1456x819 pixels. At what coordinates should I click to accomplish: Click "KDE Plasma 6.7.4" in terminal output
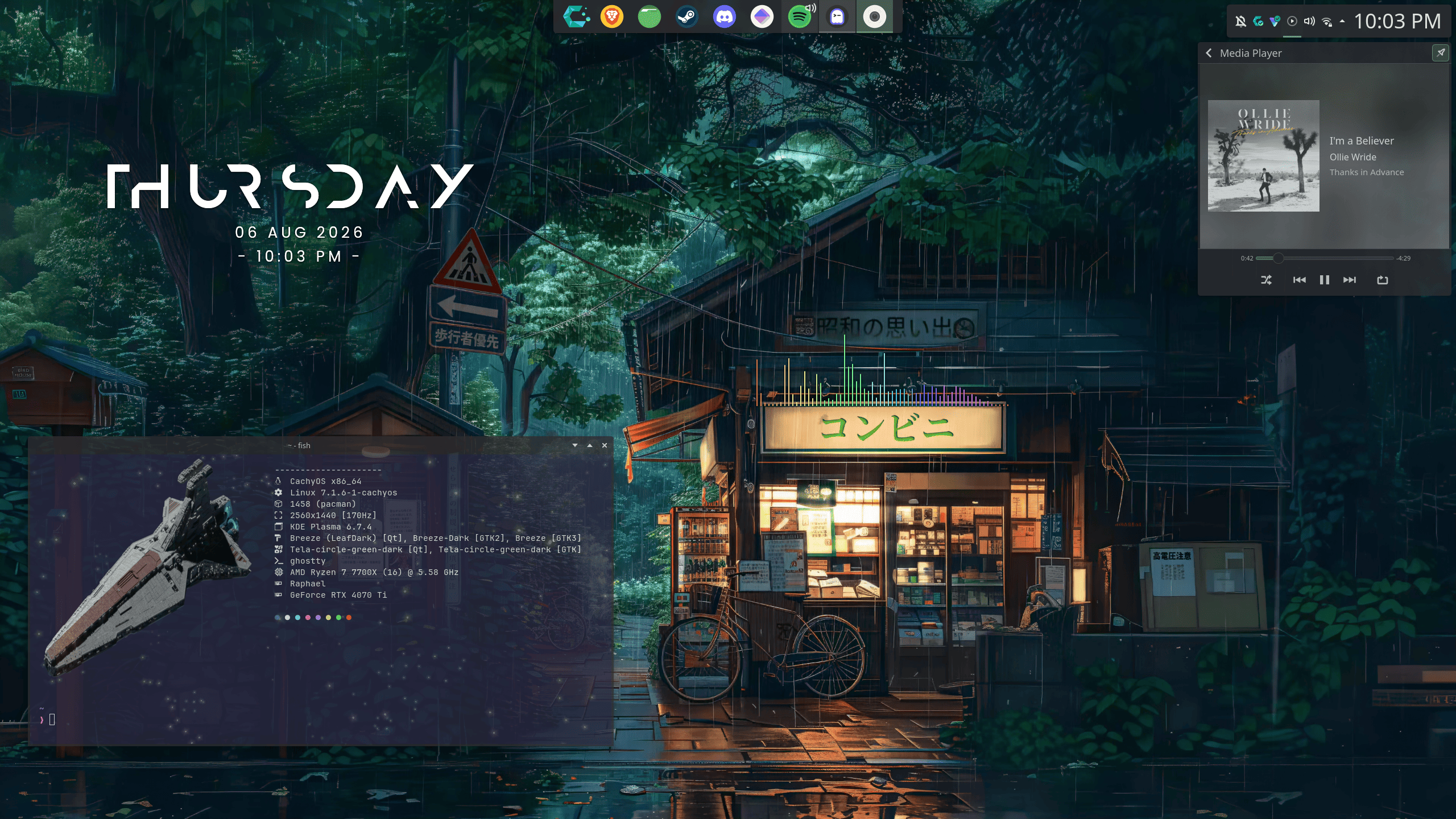(331, 527)
